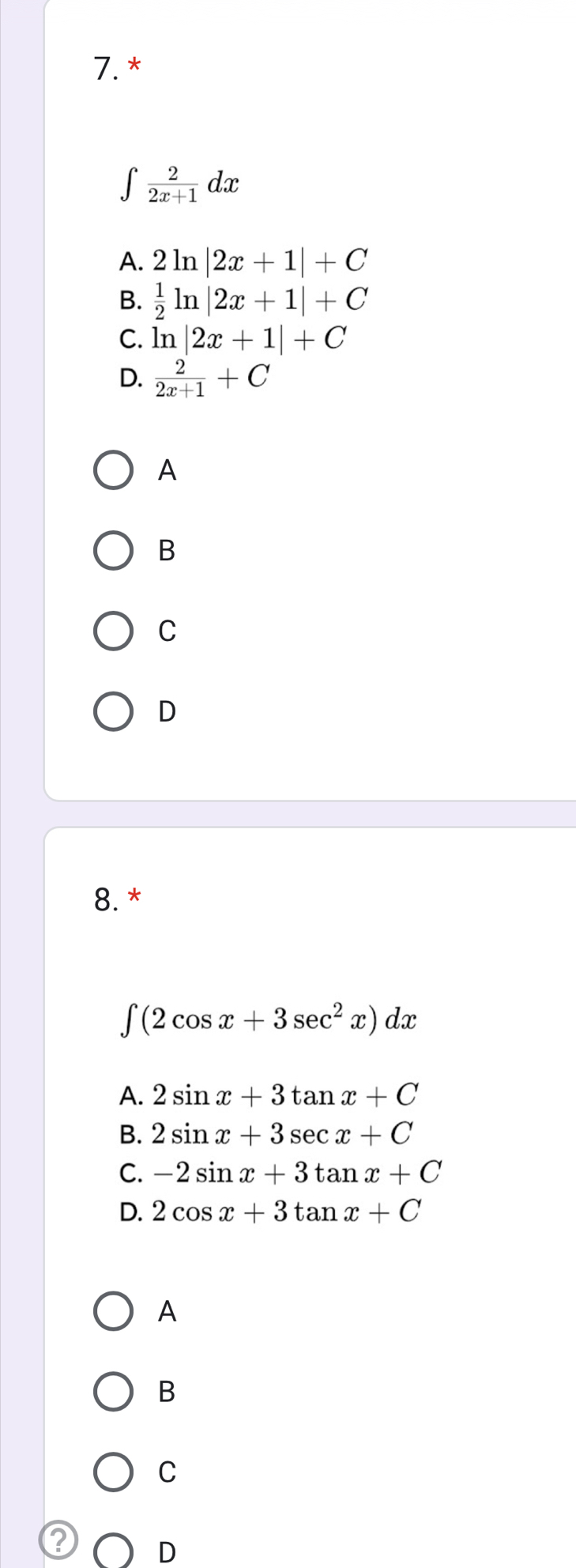Click answer text "2 cos x + 3 tan x + C"
Screen dimensions: 576x1568
click(x=286, y=1211)
